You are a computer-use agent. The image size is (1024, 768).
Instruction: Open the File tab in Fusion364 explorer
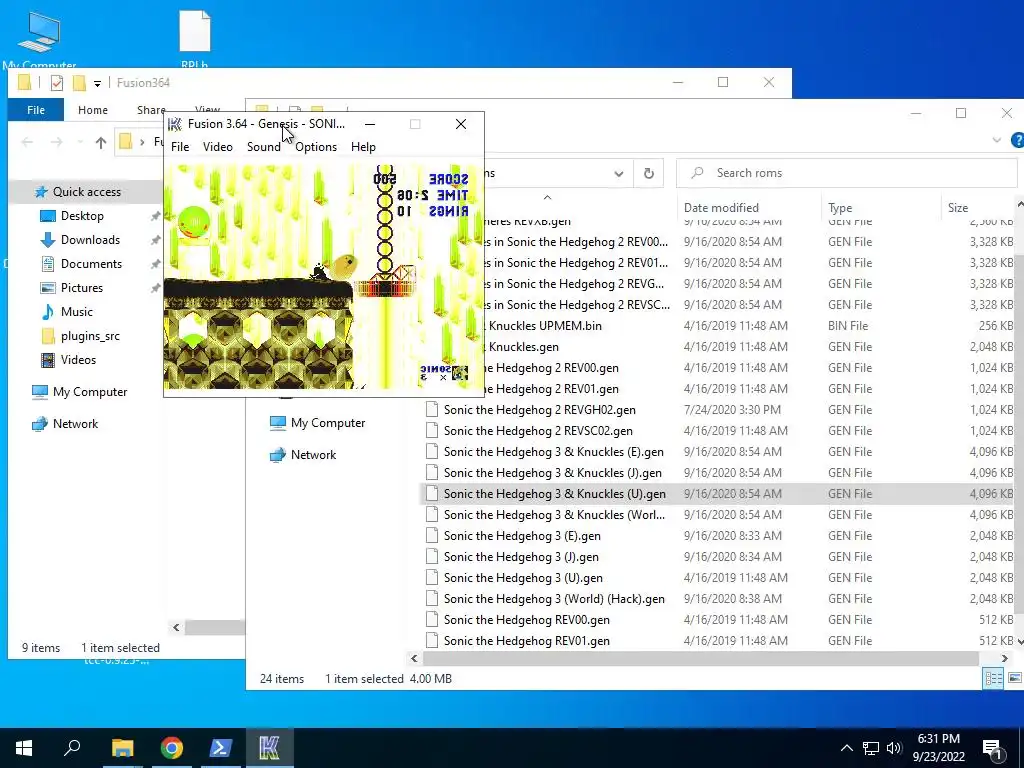pos(36,110)
